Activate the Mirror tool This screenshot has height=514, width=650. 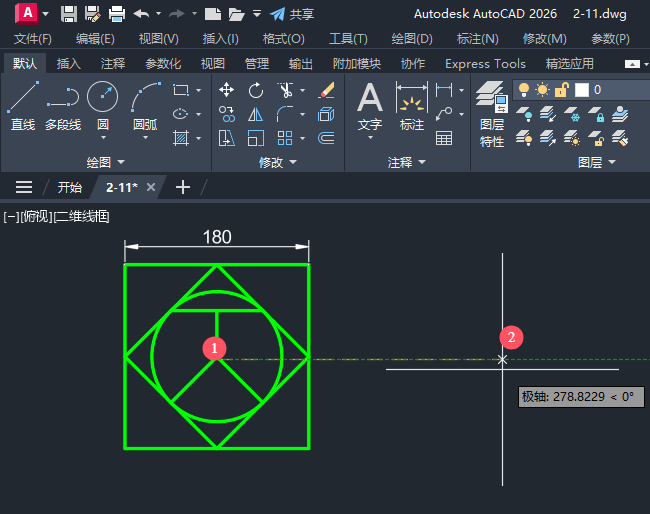pyautogui.click(x=256, y=114)
